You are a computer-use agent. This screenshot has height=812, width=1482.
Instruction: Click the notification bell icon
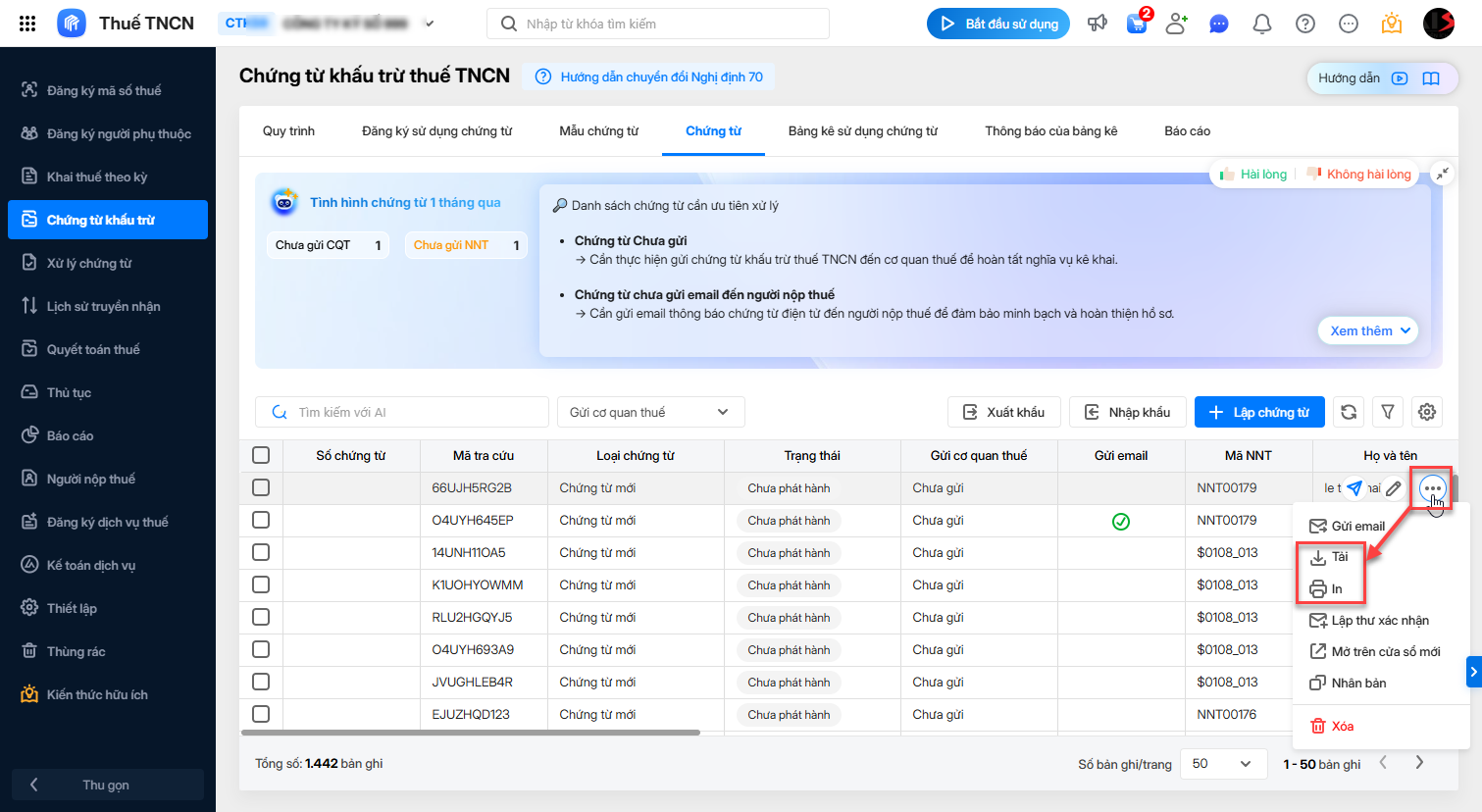[x=1262, y=24]
